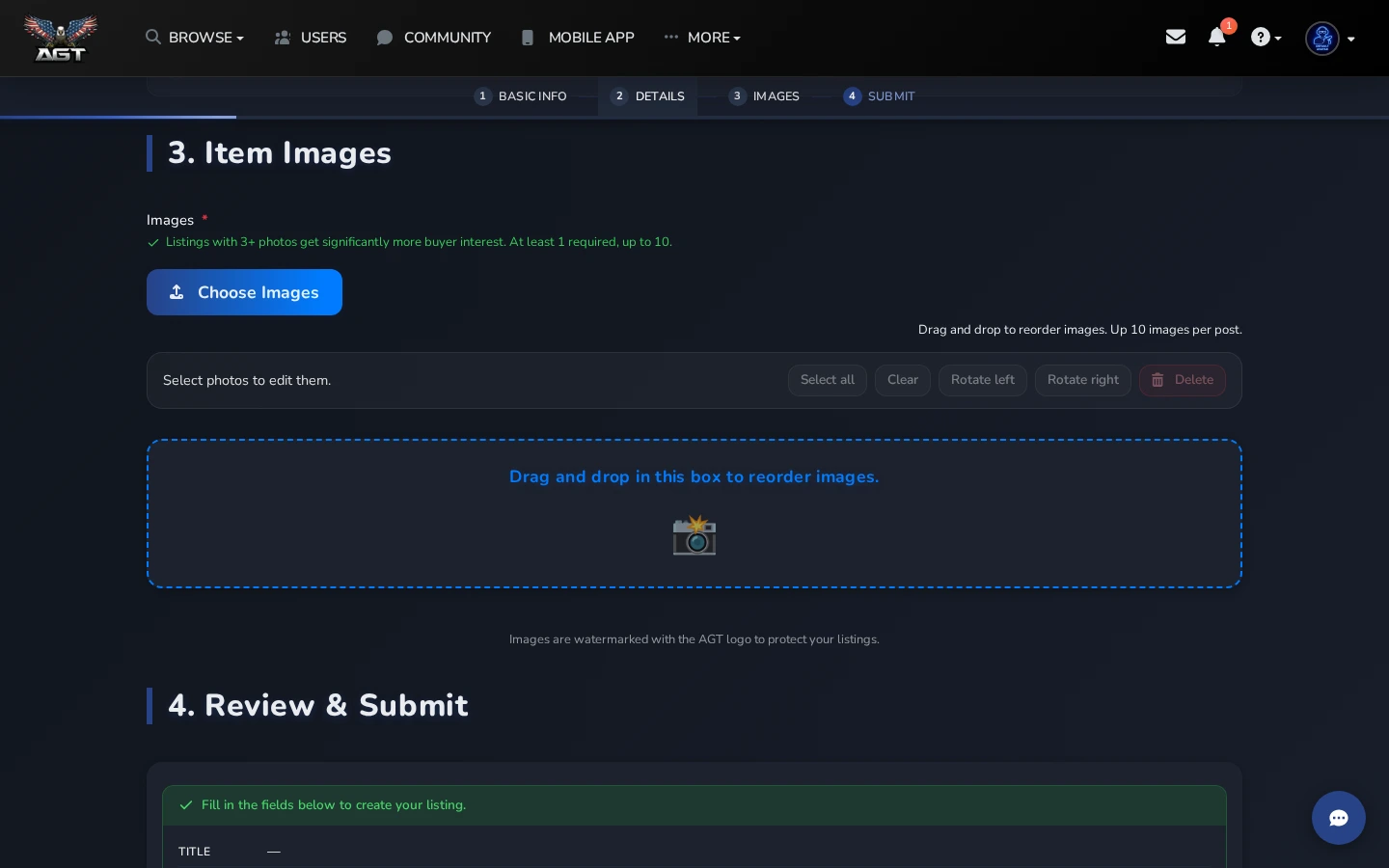
Task: Expand the MORE menu
Action: coord(702,38)
